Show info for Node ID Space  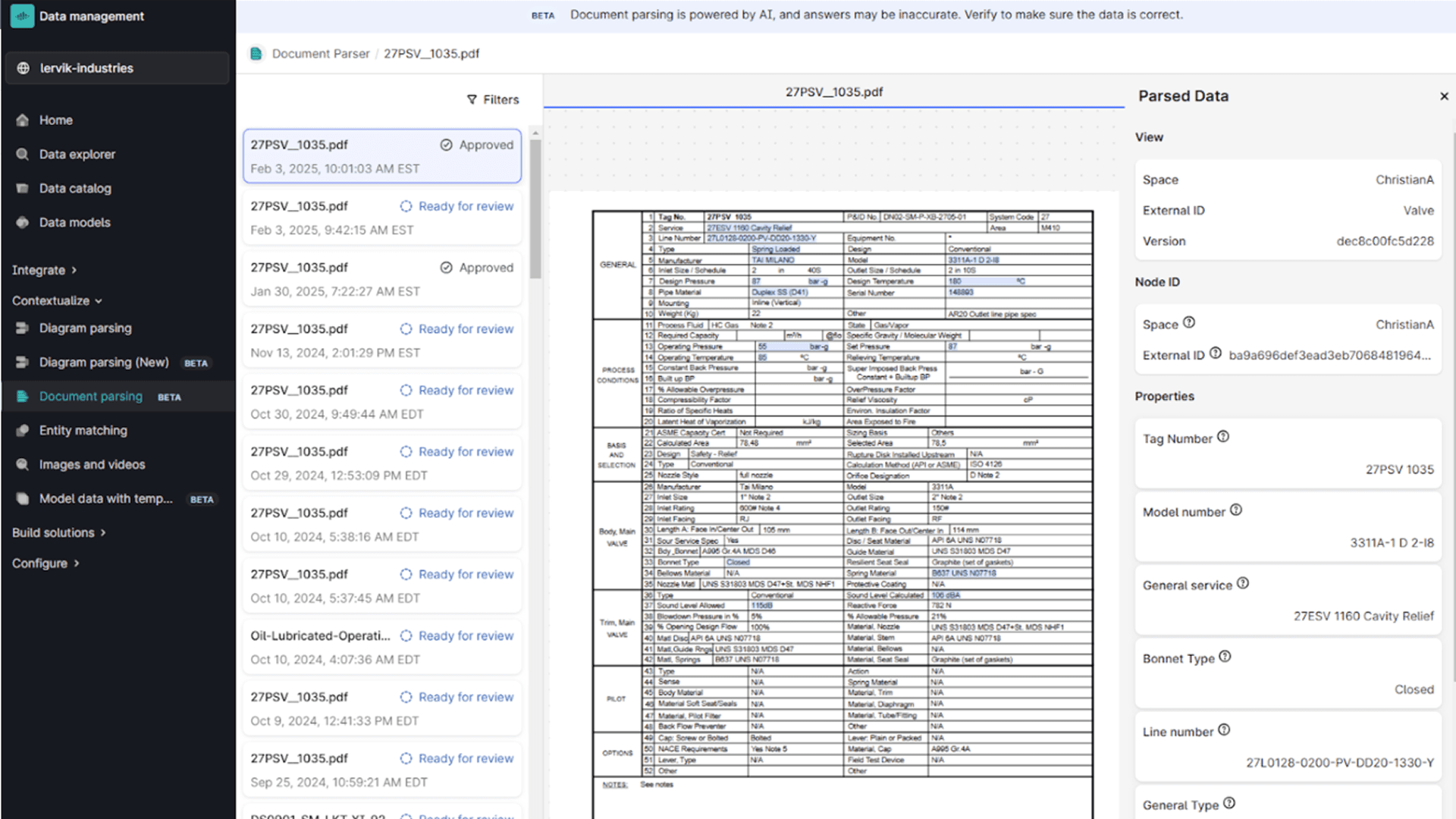[x=1189, y=322]
